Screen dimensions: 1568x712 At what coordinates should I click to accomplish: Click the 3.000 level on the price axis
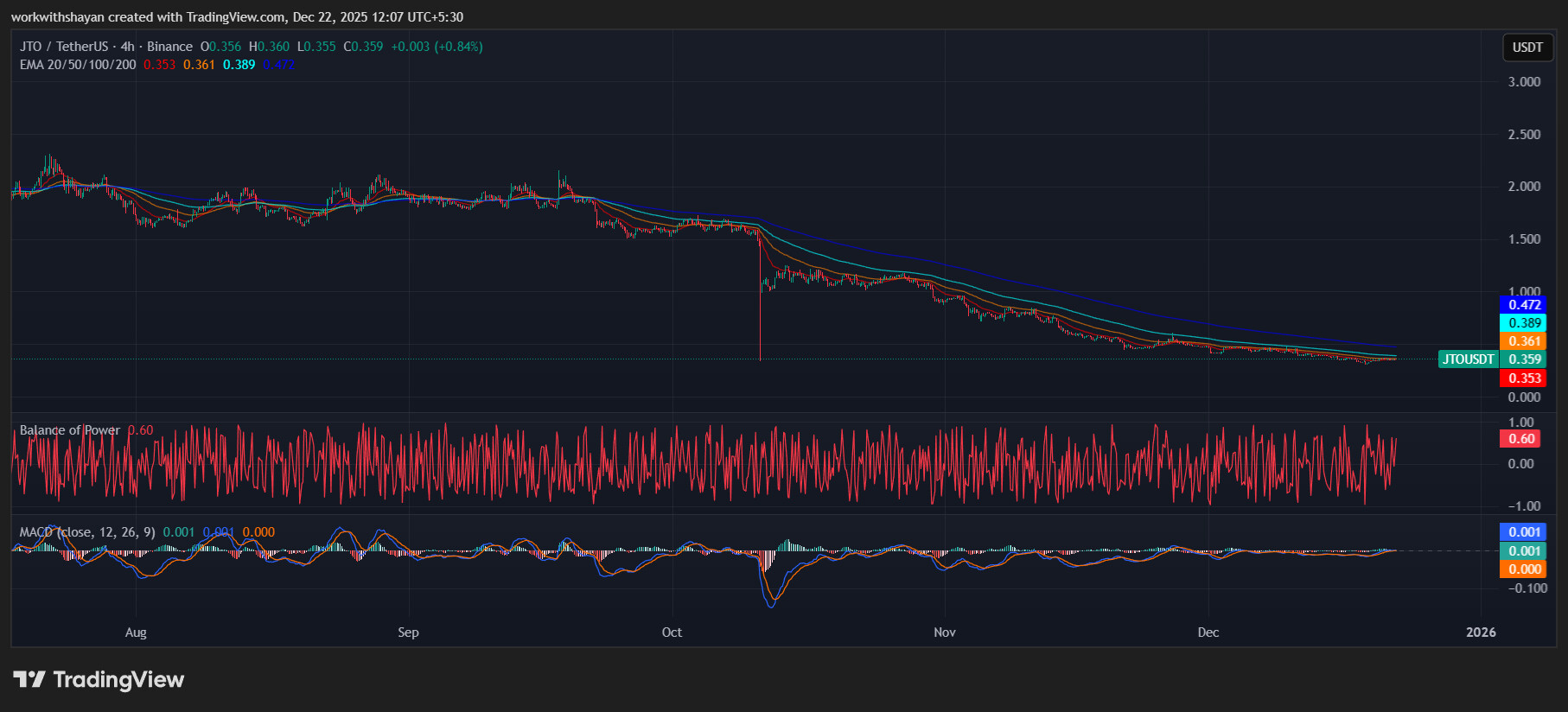1524,82
